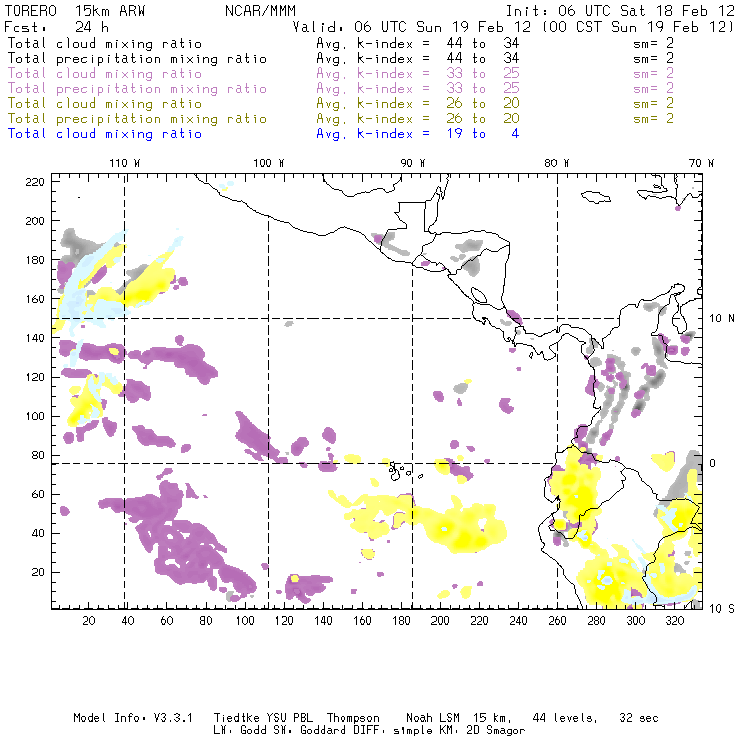Click the "Fcst: 24 h" forecast label
This screenshot has height=740, width=740.
pos(56,27)
